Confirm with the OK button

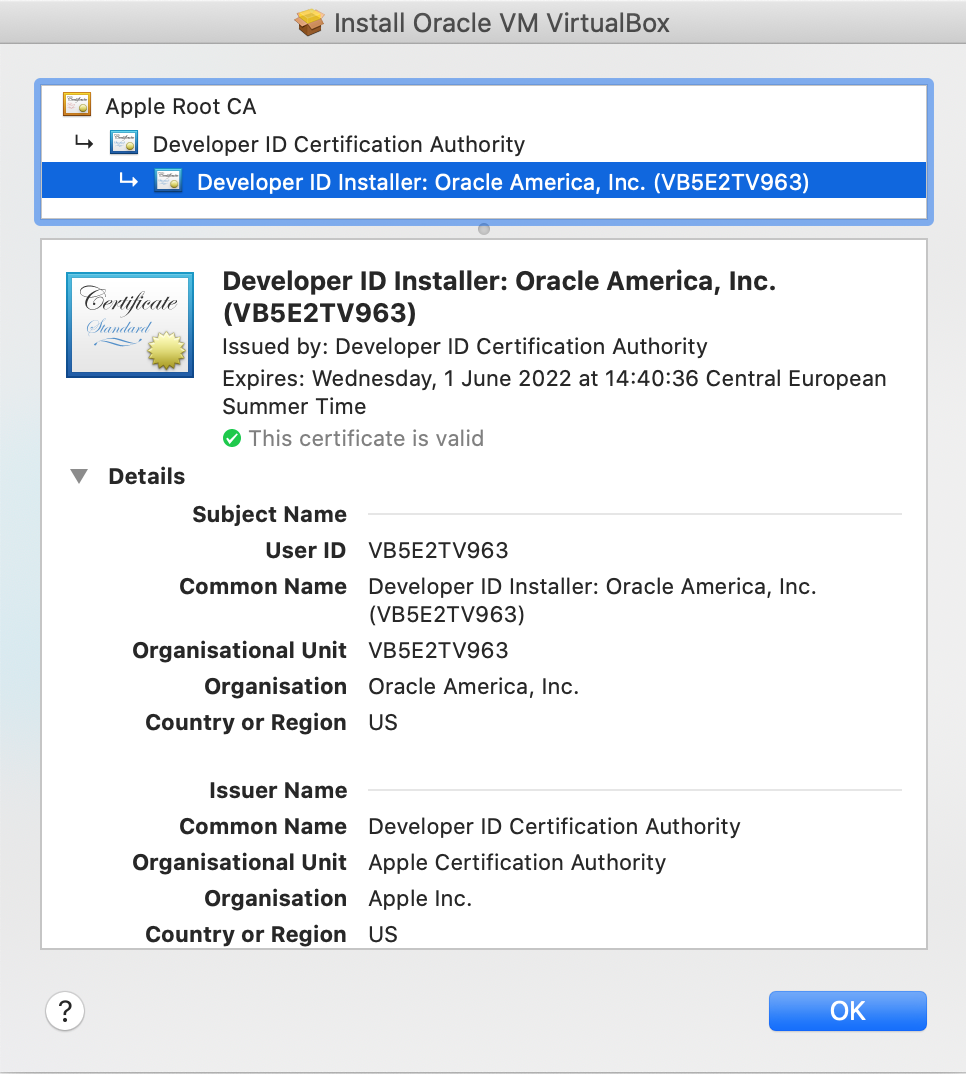(847, 1011)
